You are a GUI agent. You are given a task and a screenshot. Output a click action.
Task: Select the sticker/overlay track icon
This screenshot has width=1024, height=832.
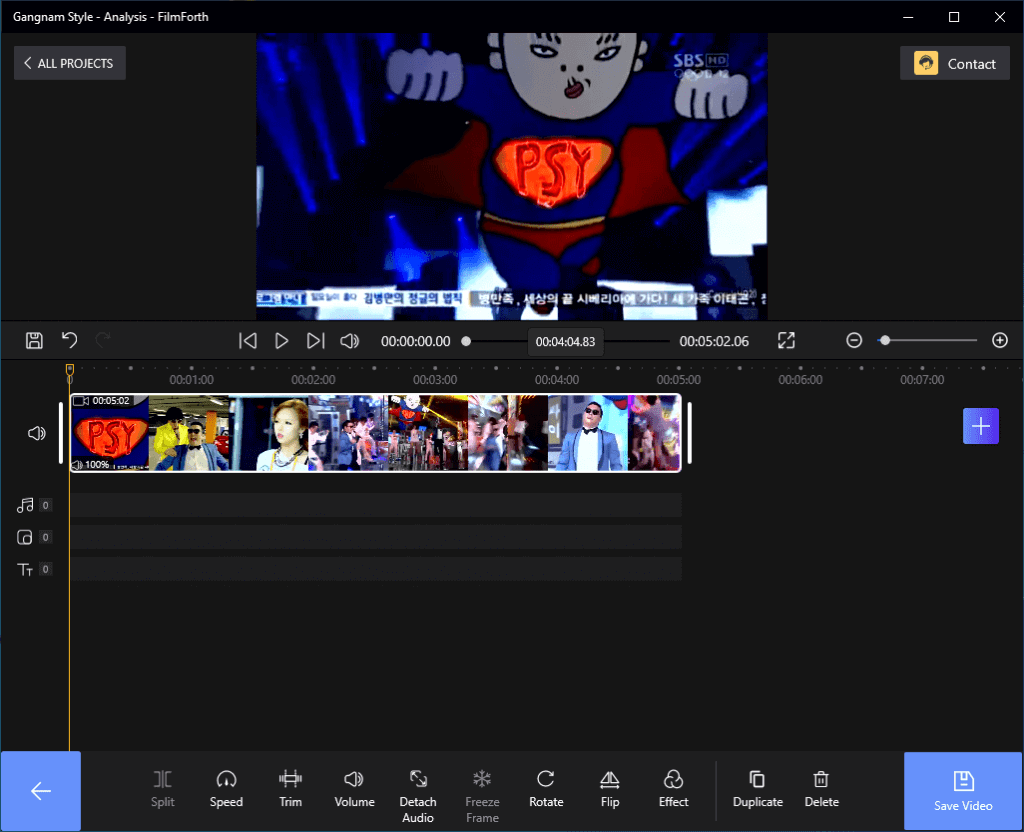tap(25, 537)
